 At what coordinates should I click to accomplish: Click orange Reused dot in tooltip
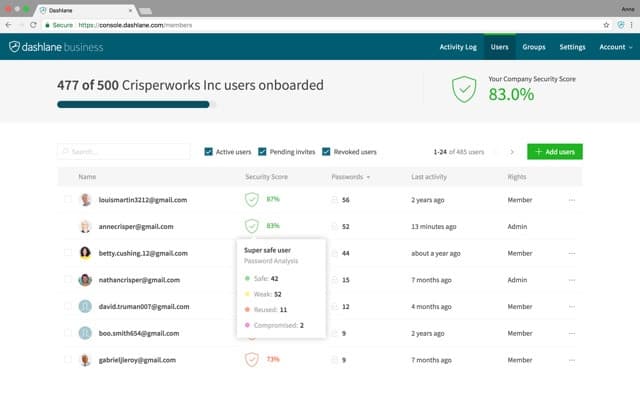(247, 309)
